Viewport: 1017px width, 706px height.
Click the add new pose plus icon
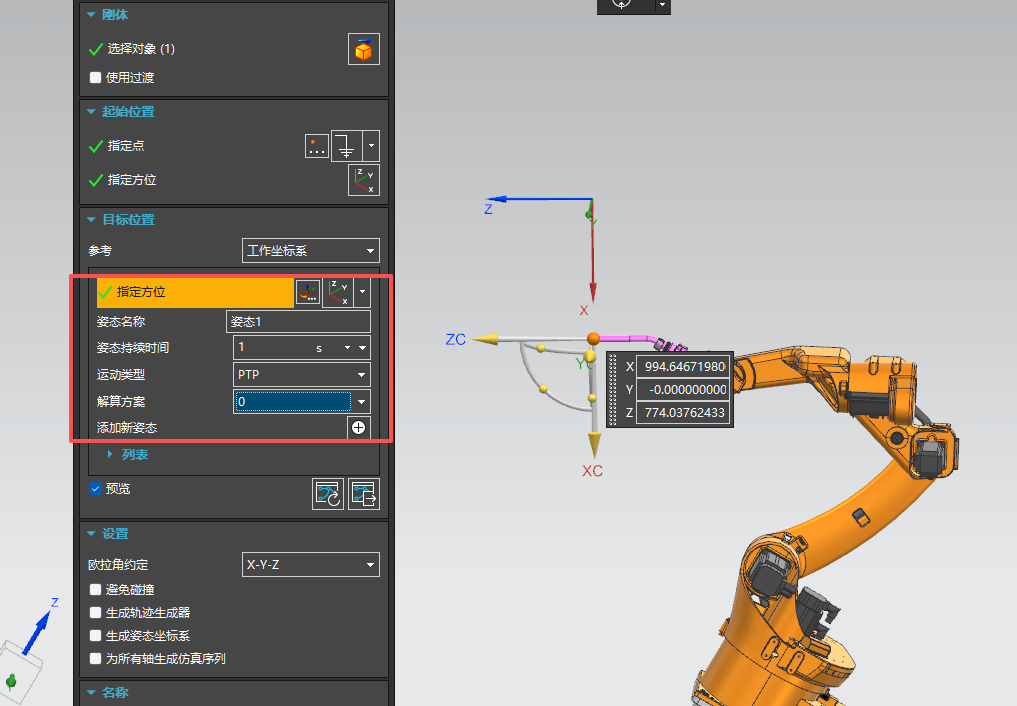coord(358,427)
